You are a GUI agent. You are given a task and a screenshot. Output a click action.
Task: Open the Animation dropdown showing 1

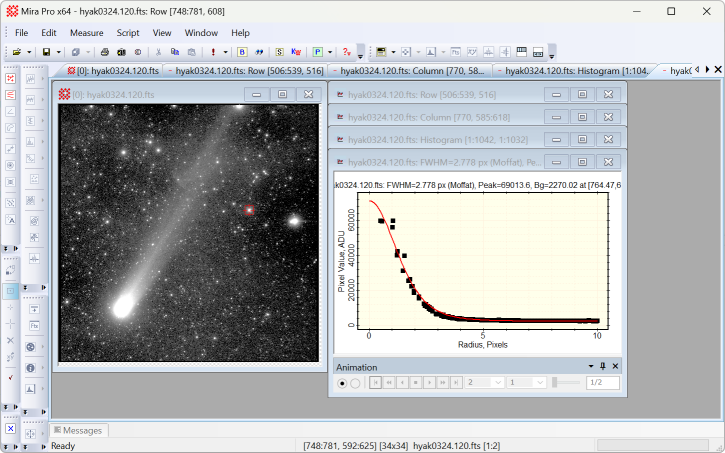click(540, 383)
